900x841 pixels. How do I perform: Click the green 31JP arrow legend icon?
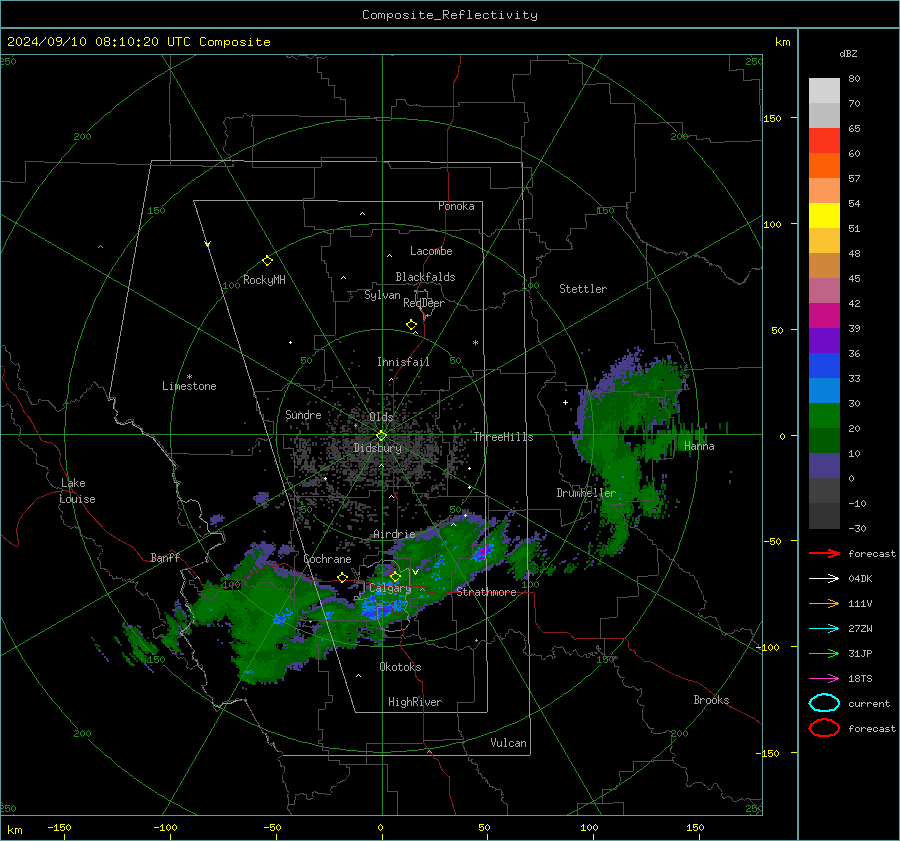click(824, 653)
